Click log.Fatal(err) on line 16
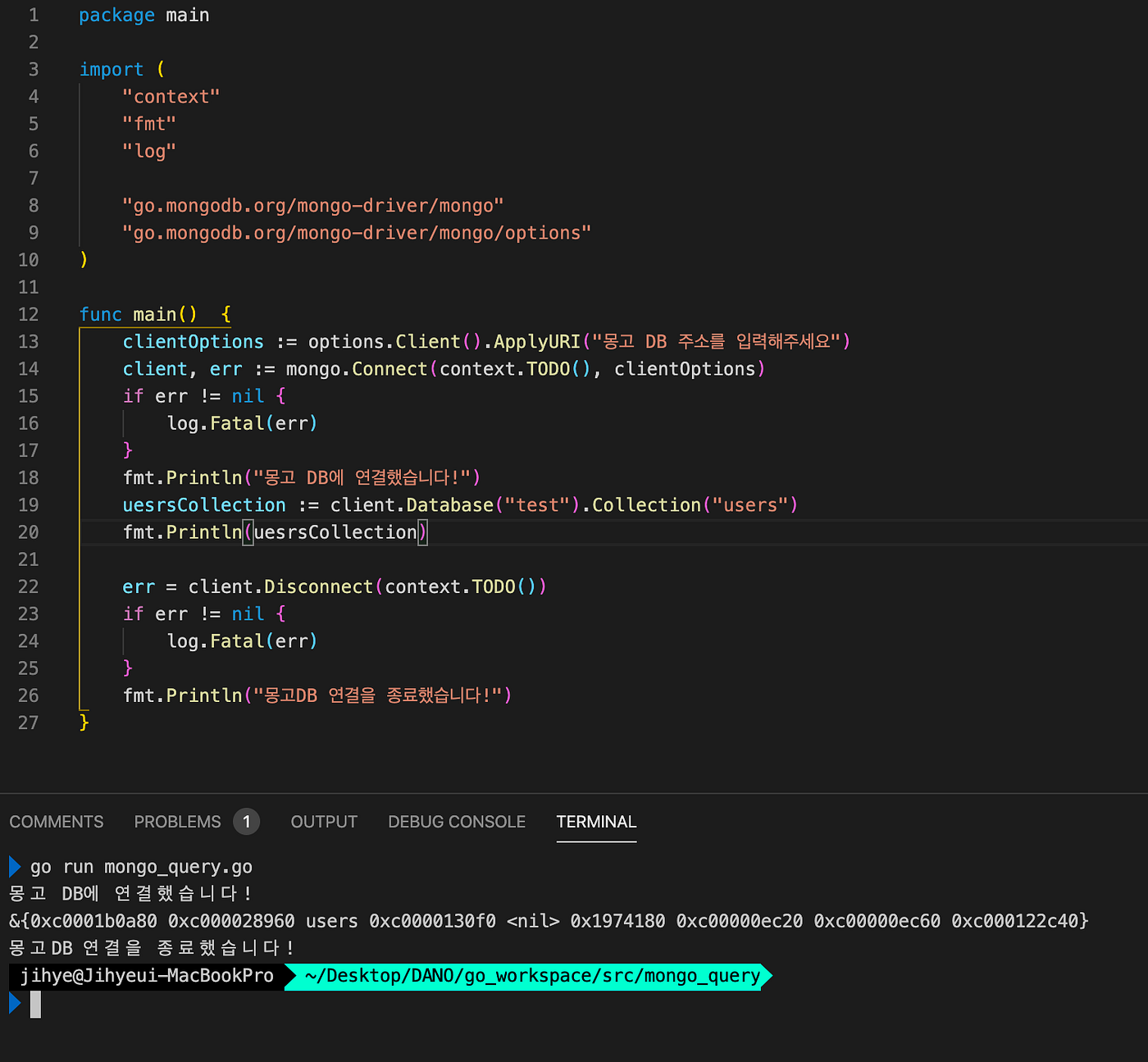The width and height of the screenshot is (1148, 1062). [x=242, y=423]
